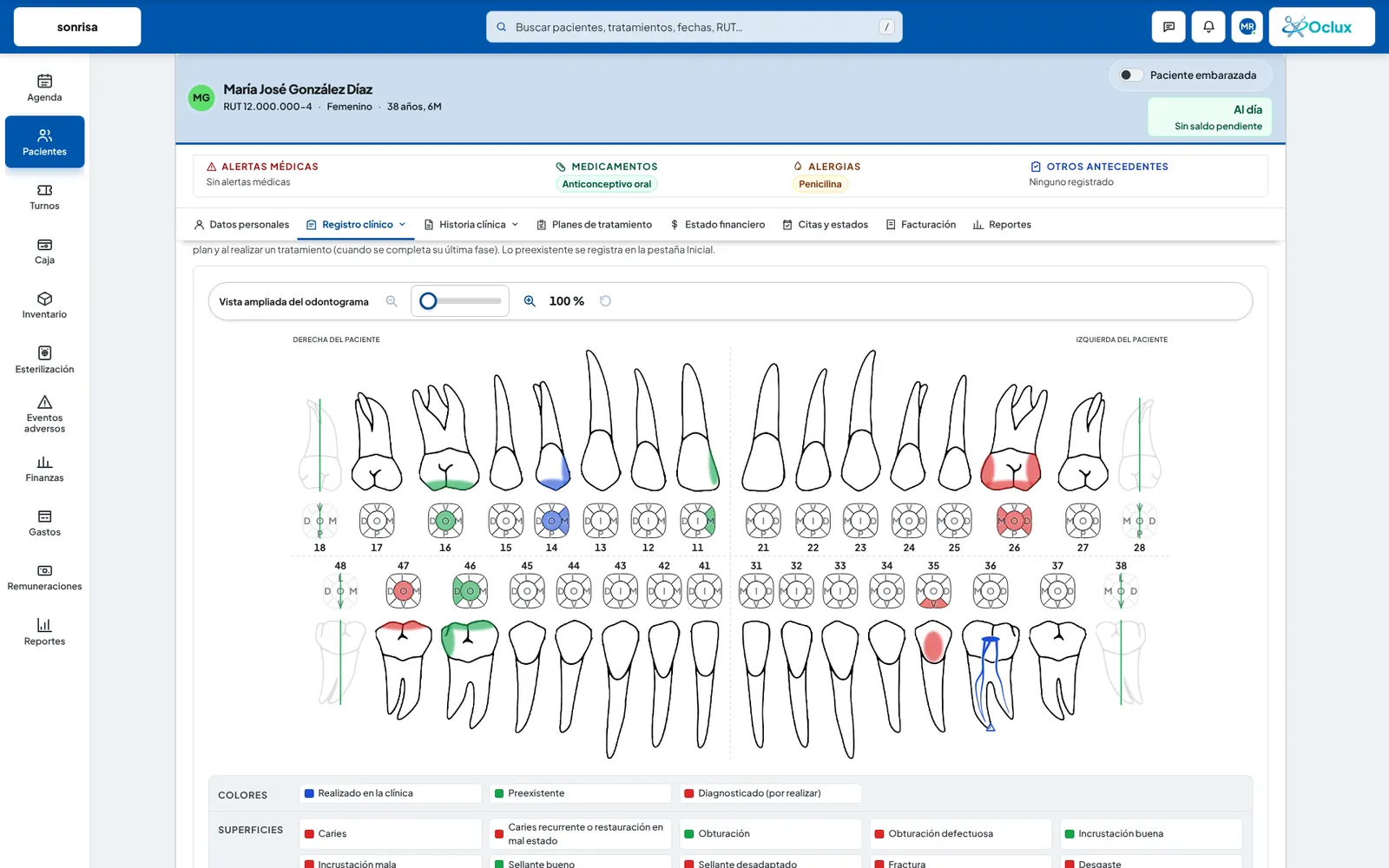Click the zoom-in magnifier icon
Image resolution: width=1389 pixels, height=868 pixels.
click(x=530, y=301)
